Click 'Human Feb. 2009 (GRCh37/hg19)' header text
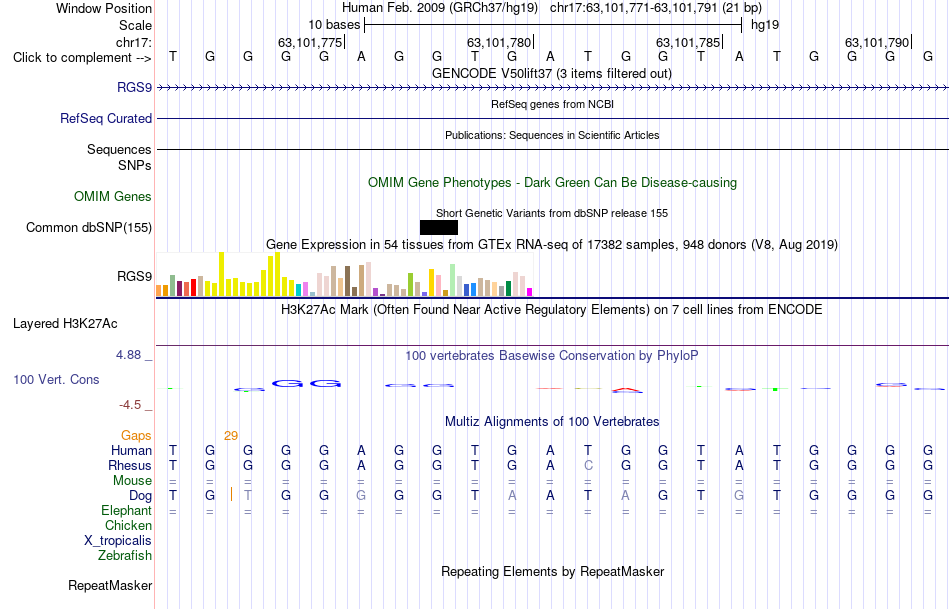The width and height of the screenshot is (950, 609). (x=440, y=8)
